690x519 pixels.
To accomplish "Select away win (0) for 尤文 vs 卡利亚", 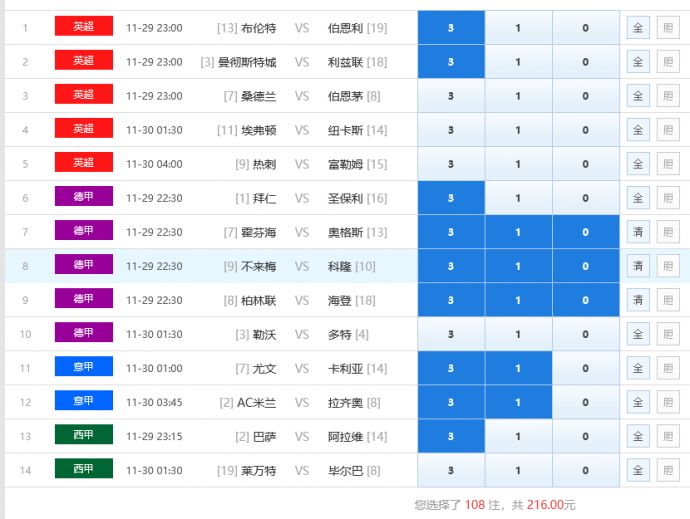I will [585, 368].
